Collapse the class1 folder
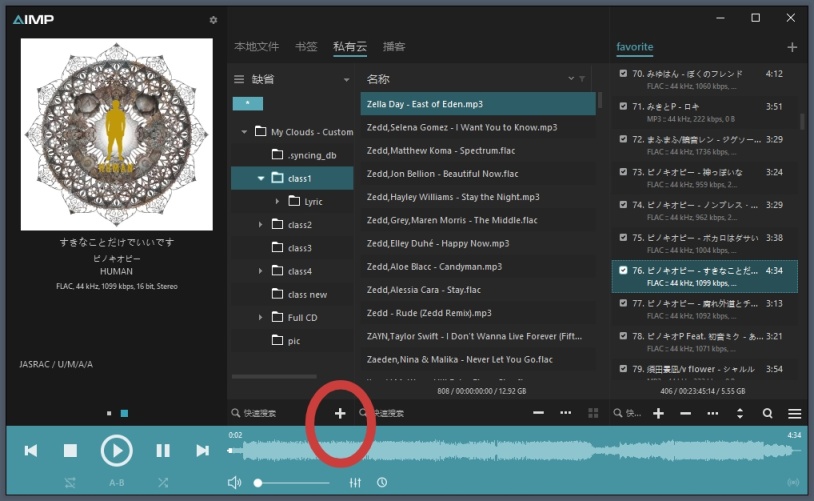The height and width of the screenshot is (501, 814). click(x=261, y=178)
